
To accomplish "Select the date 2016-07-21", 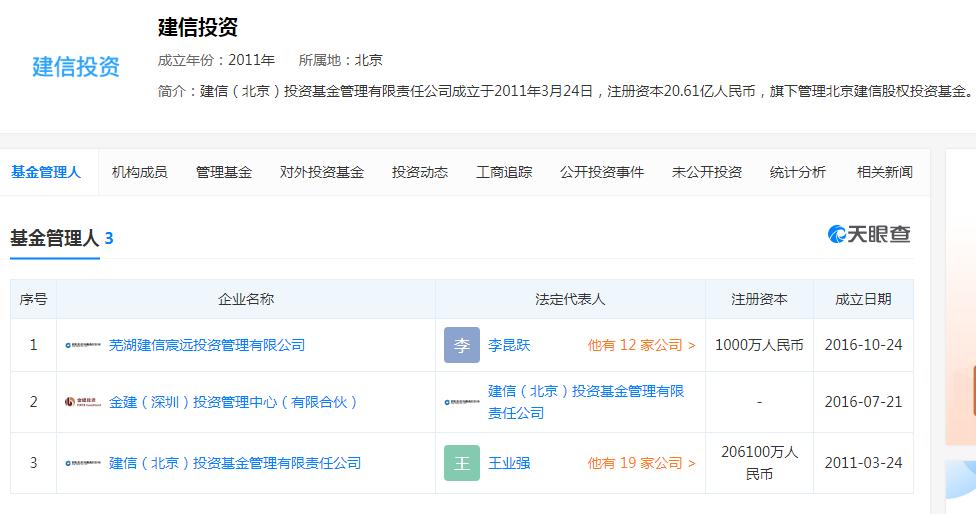I will click(863, 402).
